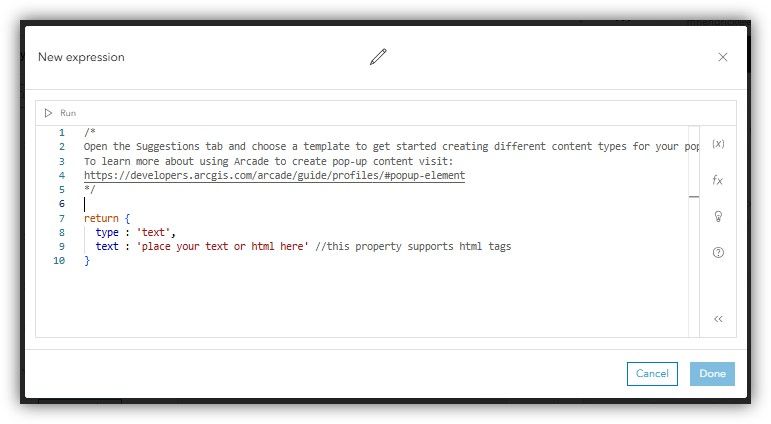771x424 pixels.
Task: Open the help question mark panel
Action: (x=718, y=252)
